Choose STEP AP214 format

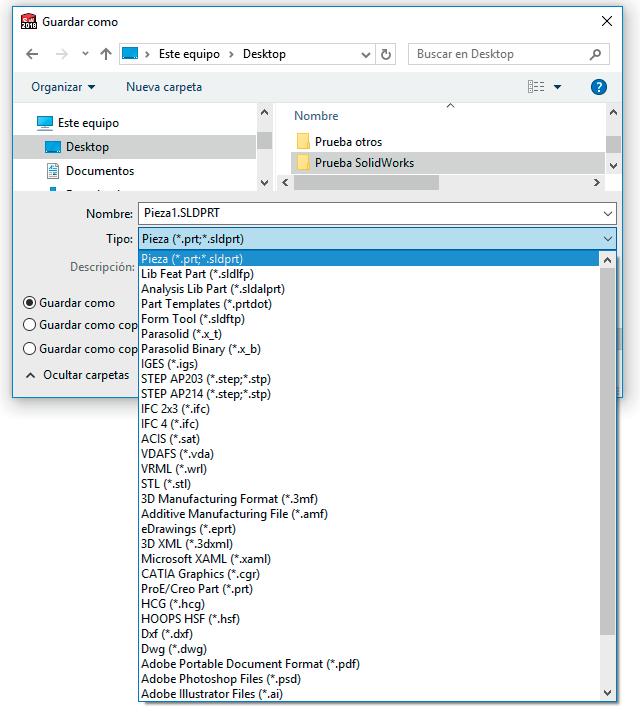369,394
